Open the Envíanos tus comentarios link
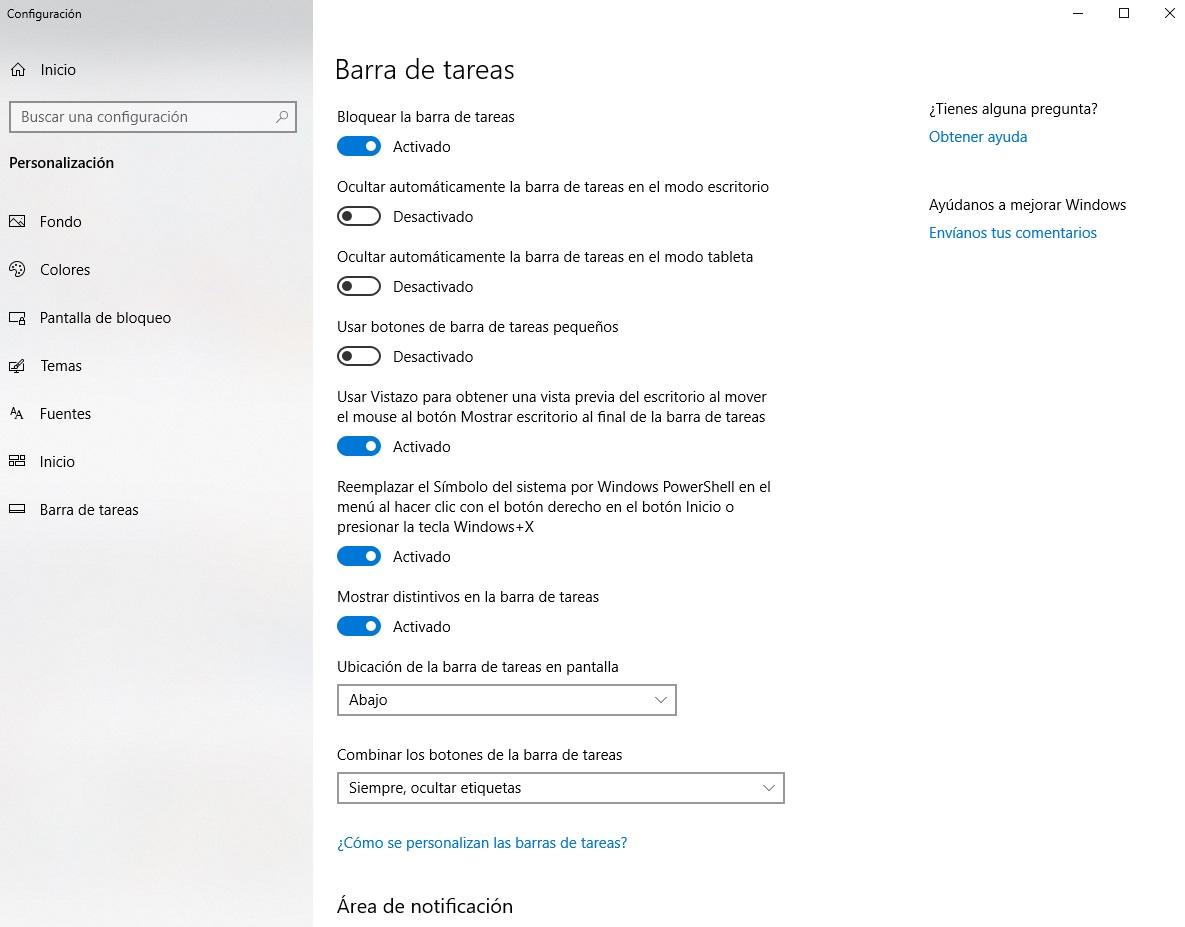 1012,233
